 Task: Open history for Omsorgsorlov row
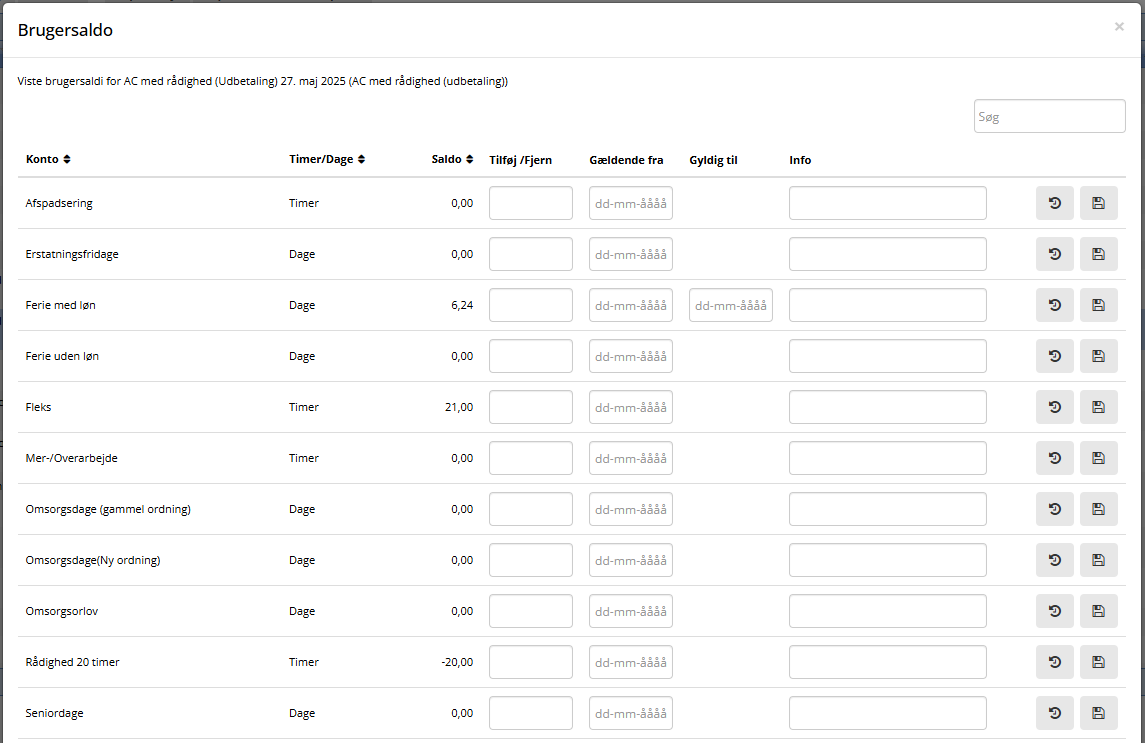point(1054,611)
